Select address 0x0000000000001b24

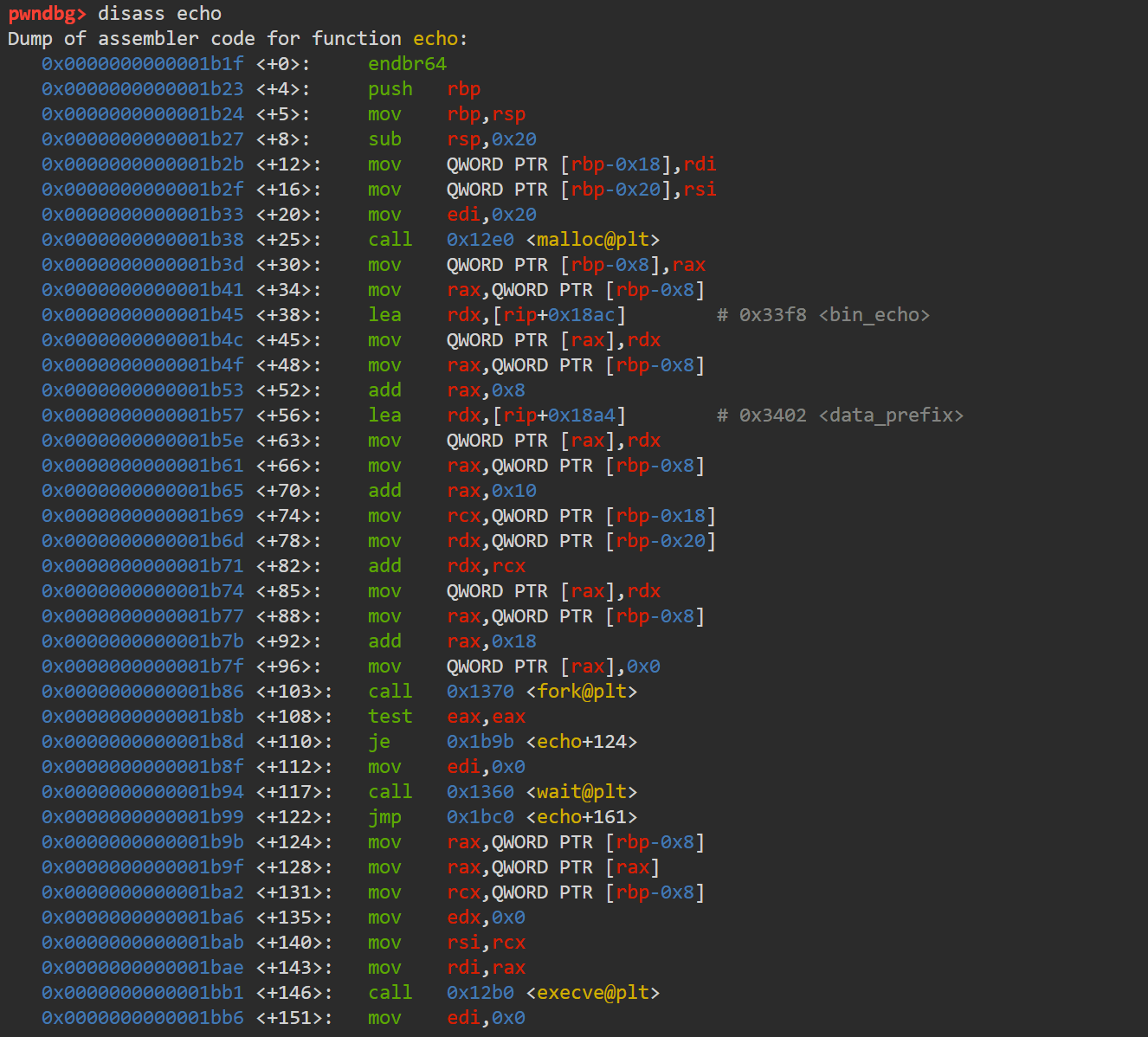pos(143,114)
